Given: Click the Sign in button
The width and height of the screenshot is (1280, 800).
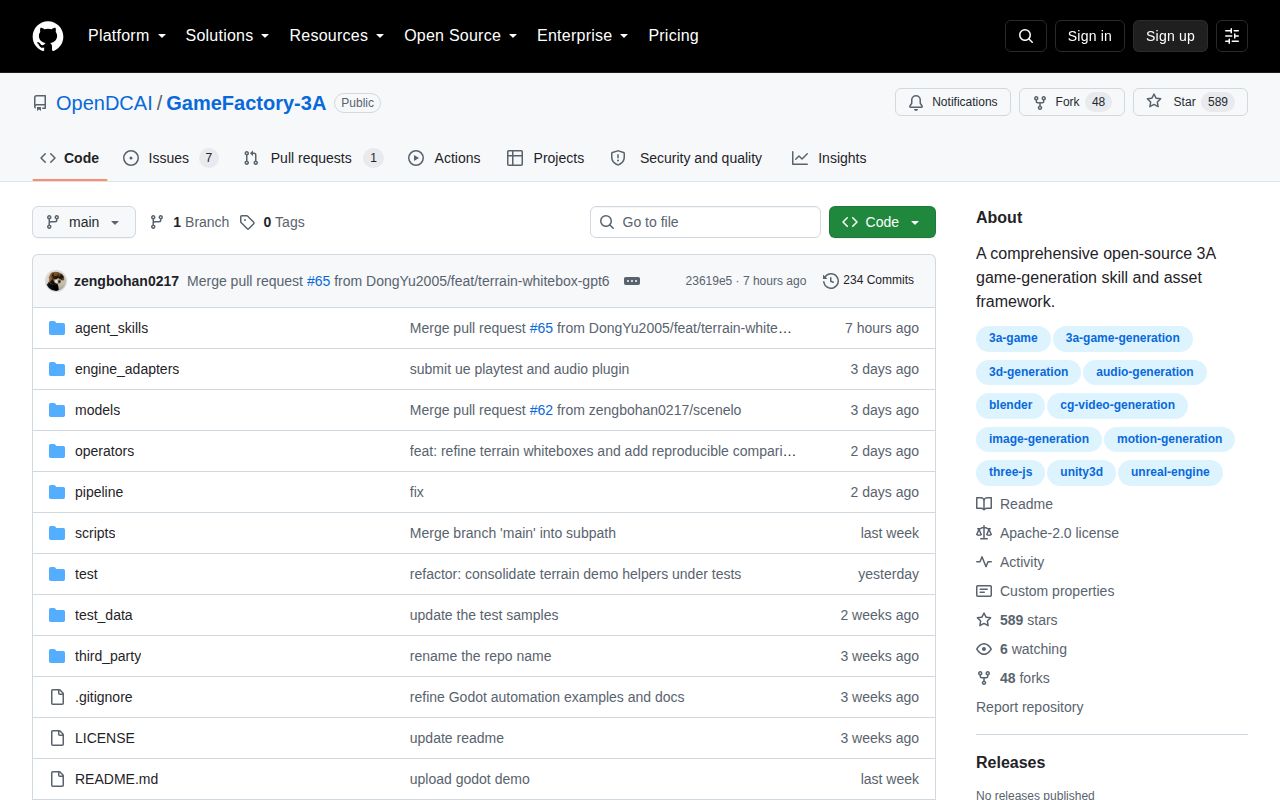Looking at the screenshot, I should [x=1089, y=36].
